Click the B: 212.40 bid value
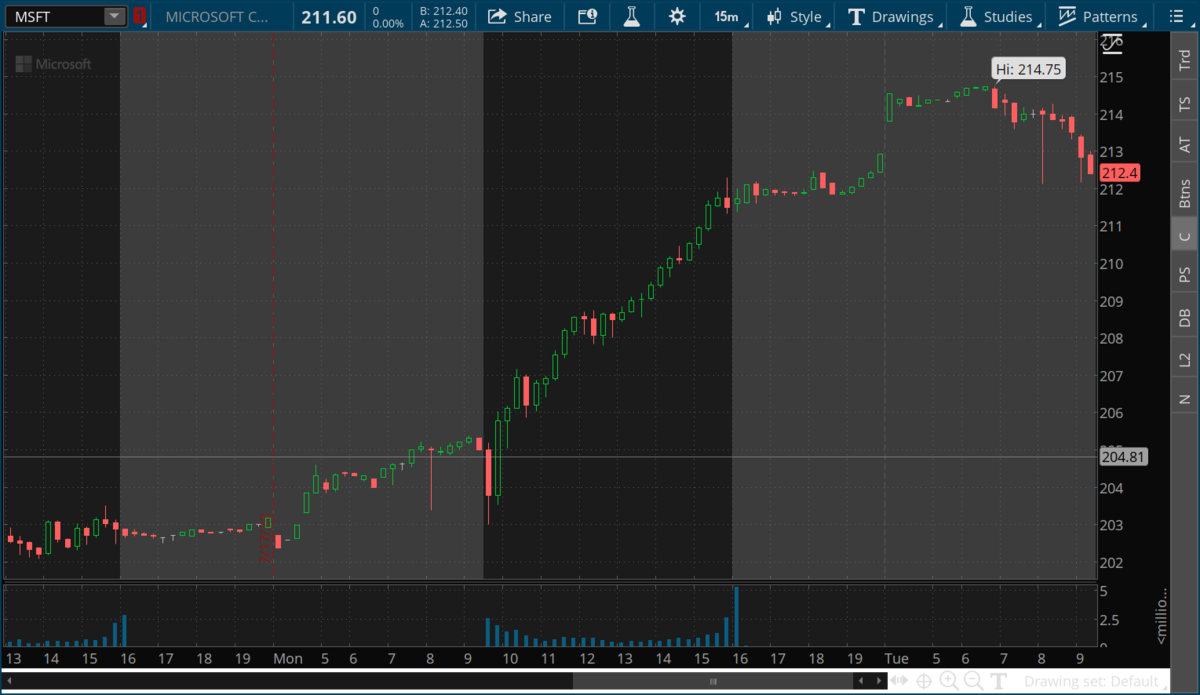Image resolution: width=1200 pixels, height=695 pixels. pos(444,10)
